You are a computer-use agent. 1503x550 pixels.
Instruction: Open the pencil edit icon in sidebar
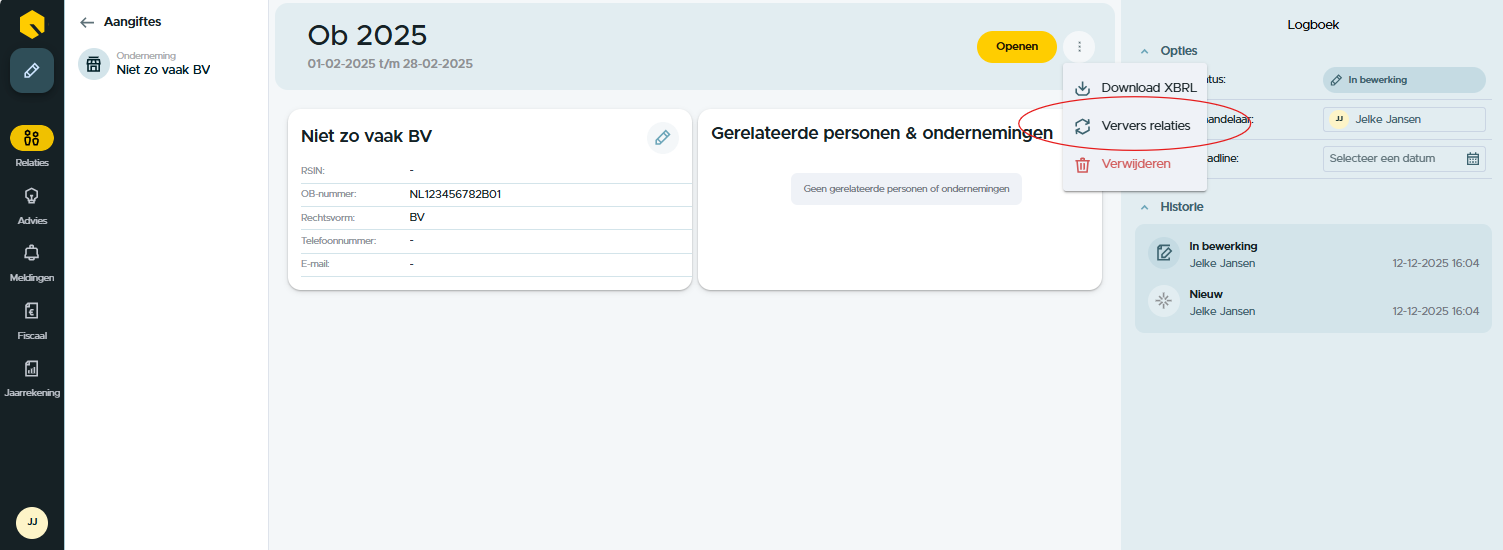pyautogui.click(x=32, y=71)
